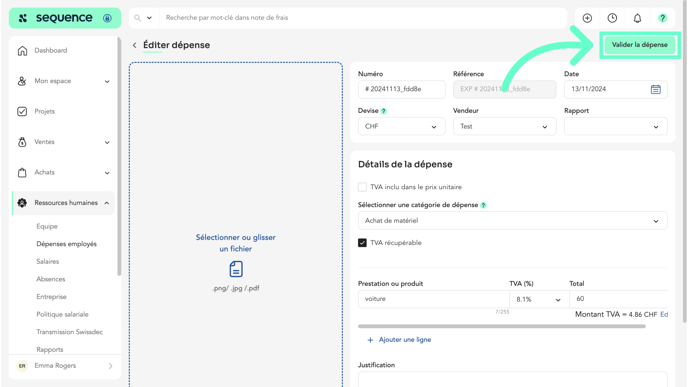Click the search magnifier icon
Screen dimensions: 688x387
[138, 18]
